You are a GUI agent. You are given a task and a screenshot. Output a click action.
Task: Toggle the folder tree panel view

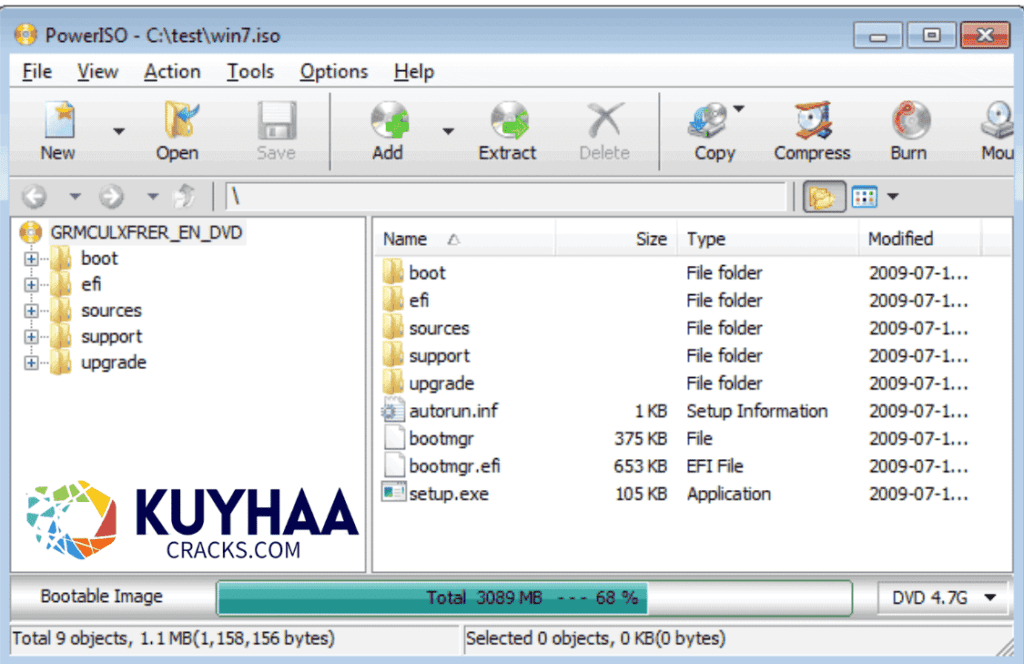pyautogui.click(x=823, y=196)
